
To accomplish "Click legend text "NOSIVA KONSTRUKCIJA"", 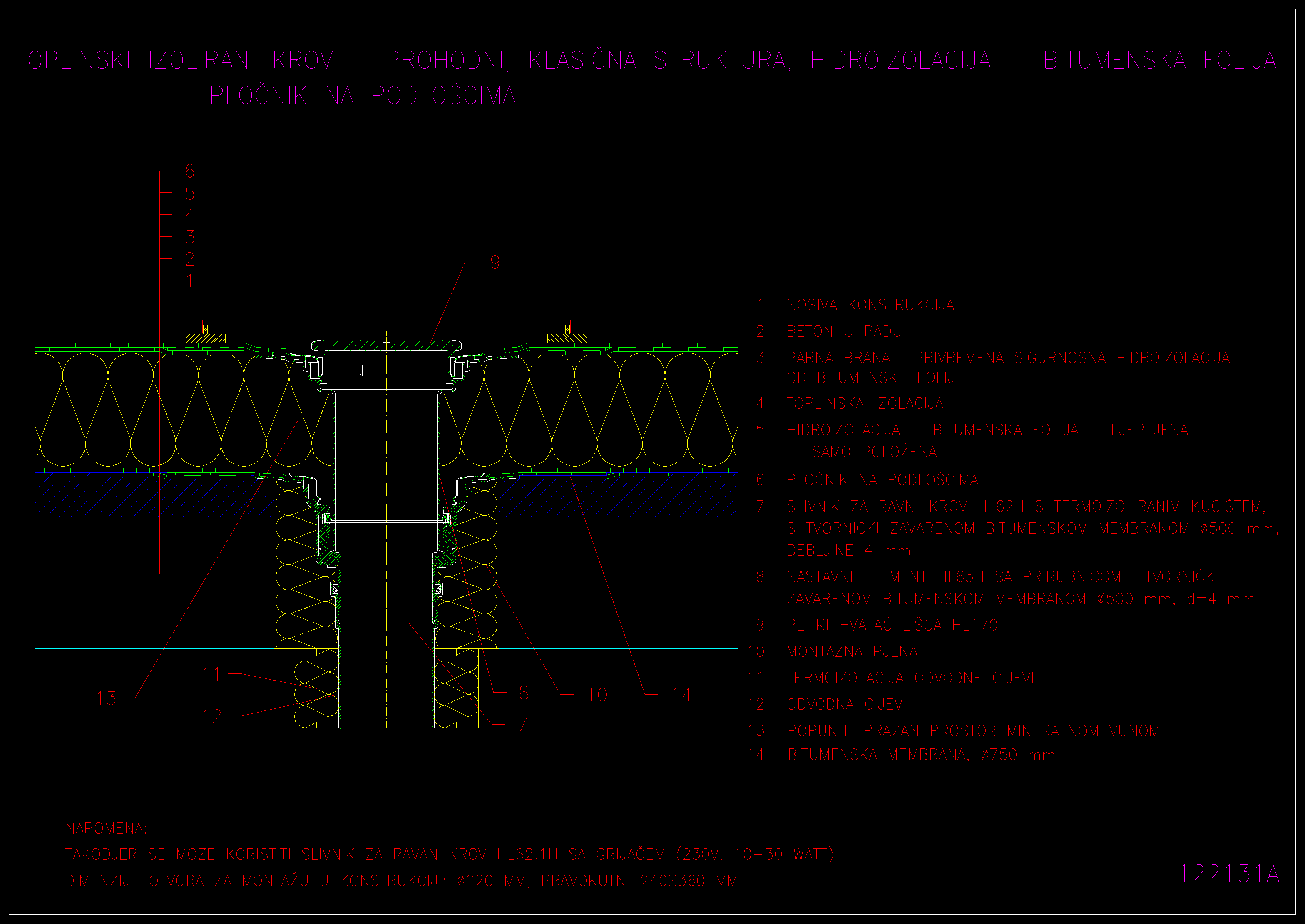I will [870, 305].
